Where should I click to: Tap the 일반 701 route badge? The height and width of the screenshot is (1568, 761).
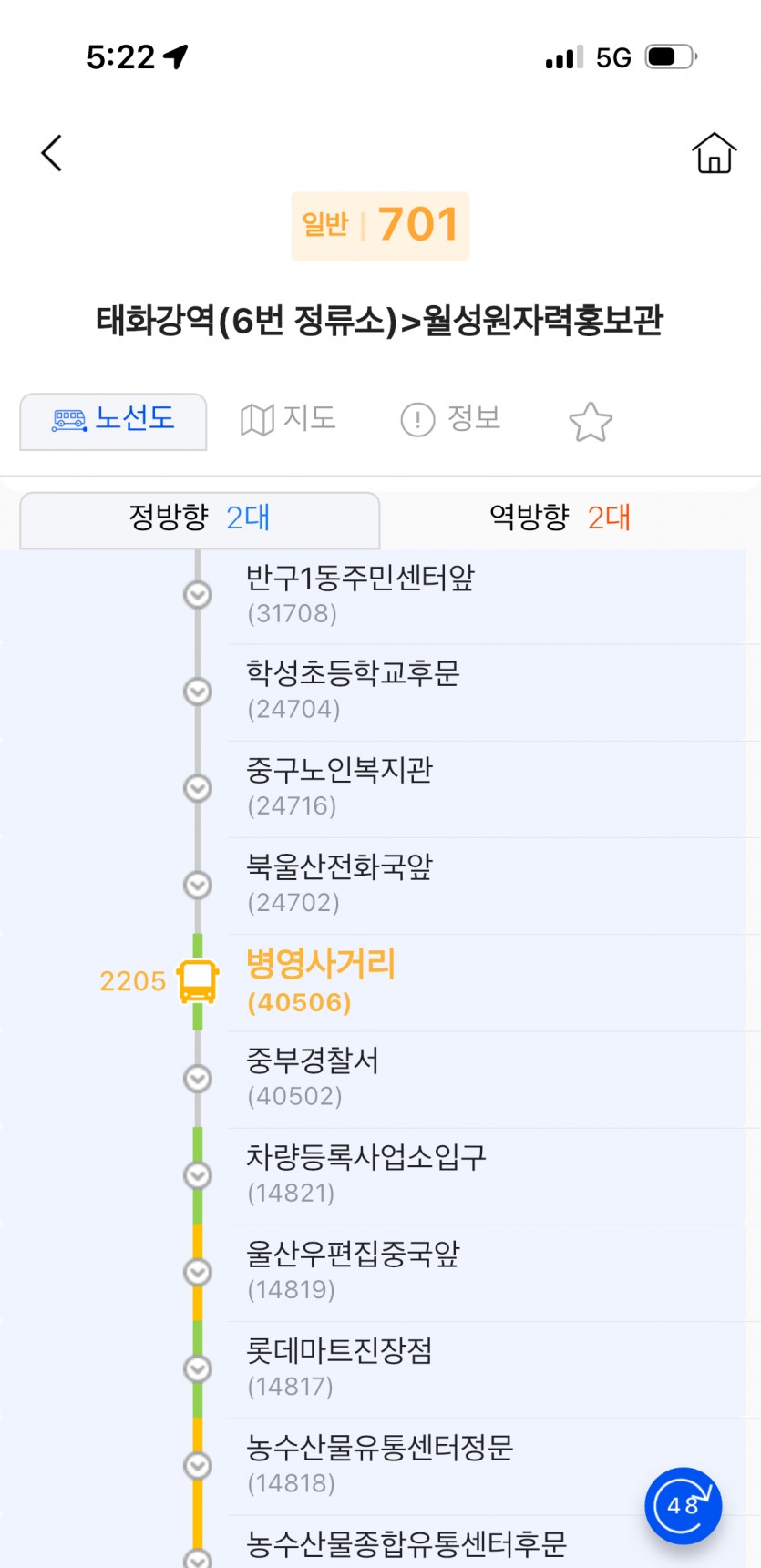(x=380, y=226)
